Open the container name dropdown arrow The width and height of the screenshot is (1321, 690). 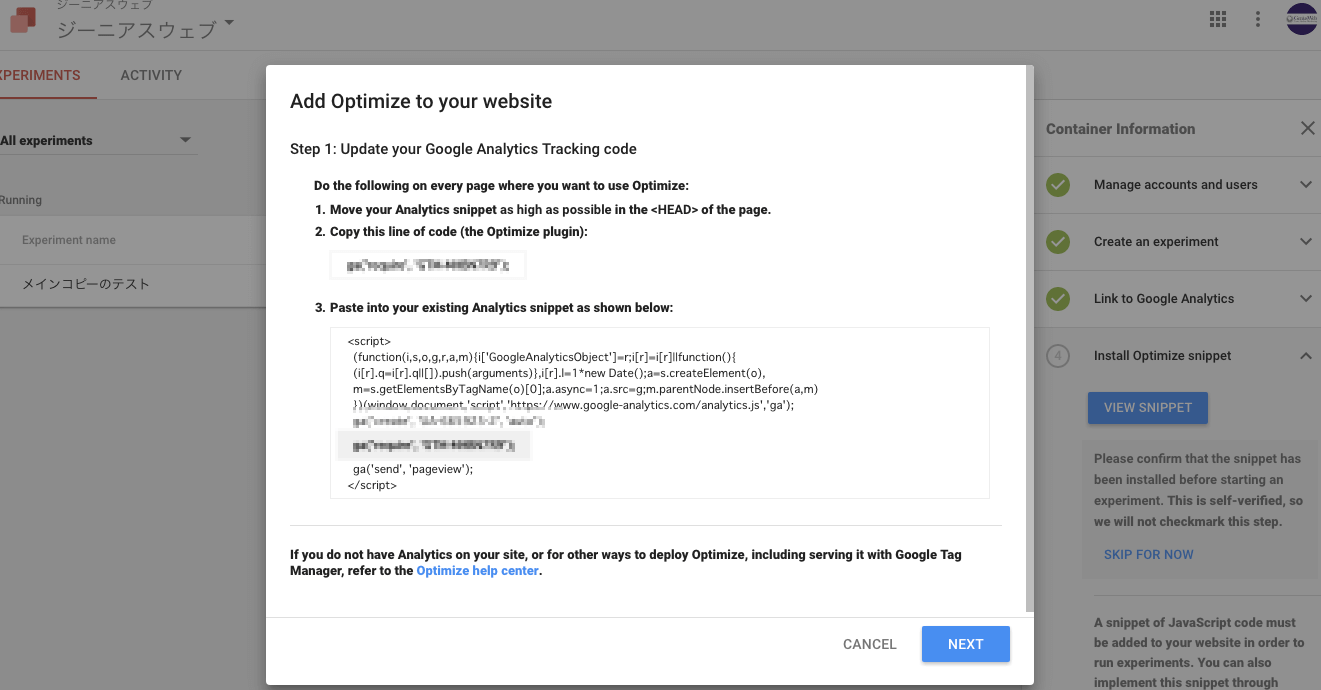click(229, 23)
